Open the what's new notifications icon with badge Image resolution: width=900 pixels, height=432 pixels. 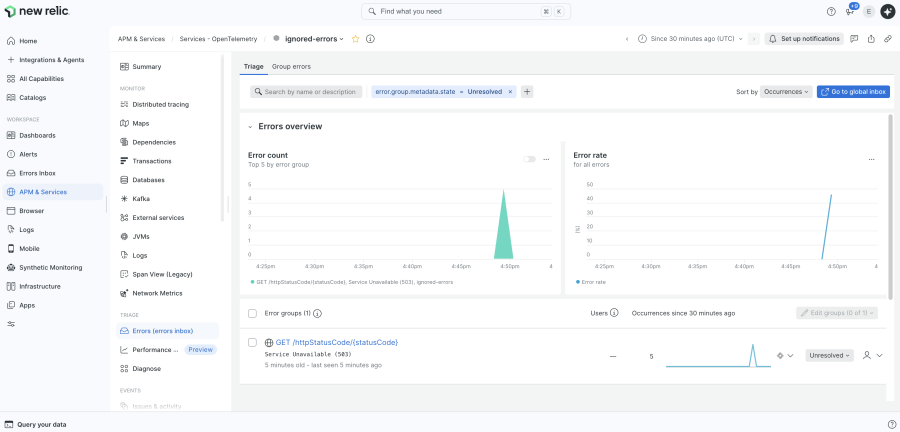(x=851, y=11)
